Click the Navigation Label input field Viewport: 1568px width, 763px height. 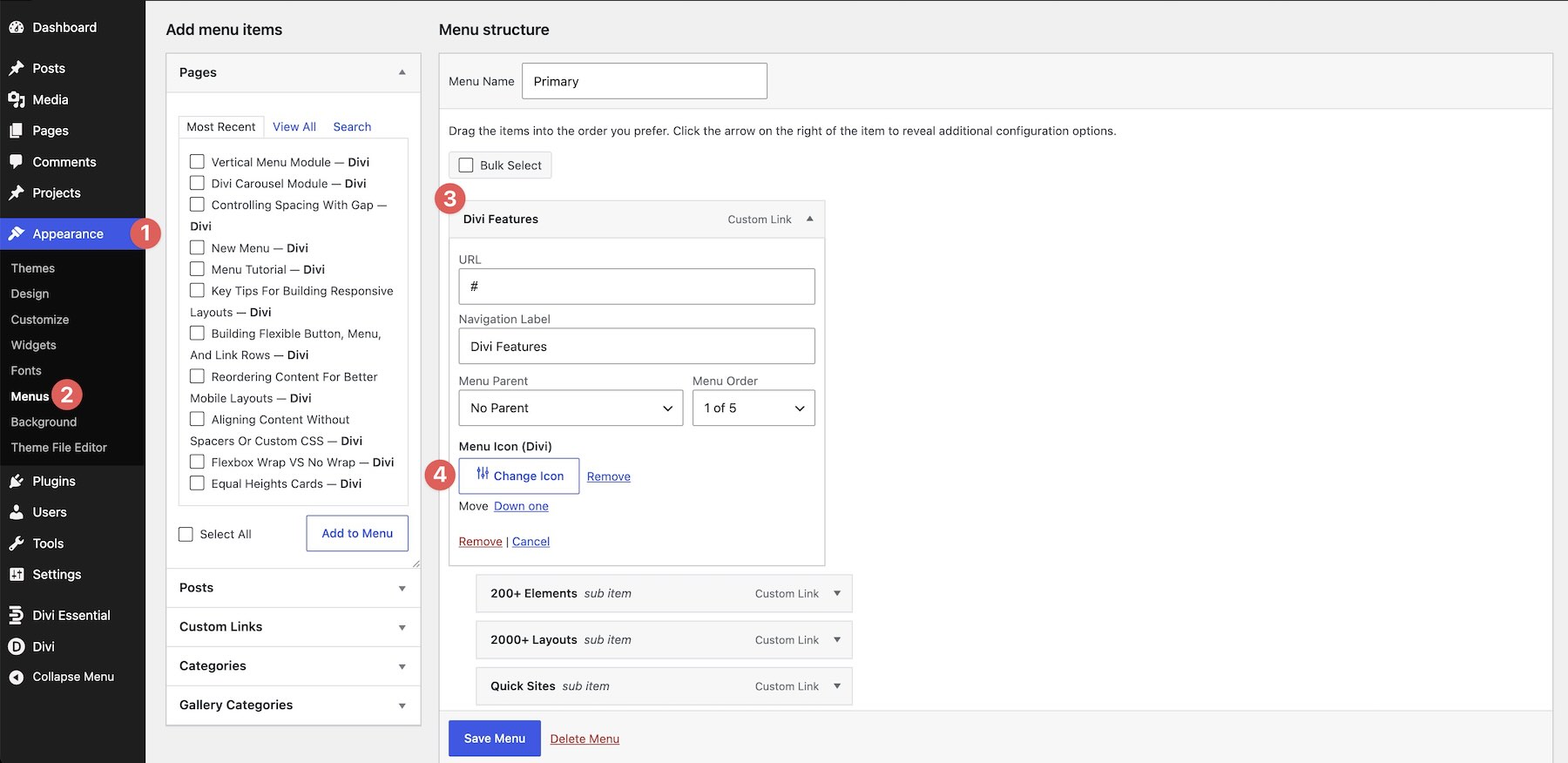(x=637, y=346)
